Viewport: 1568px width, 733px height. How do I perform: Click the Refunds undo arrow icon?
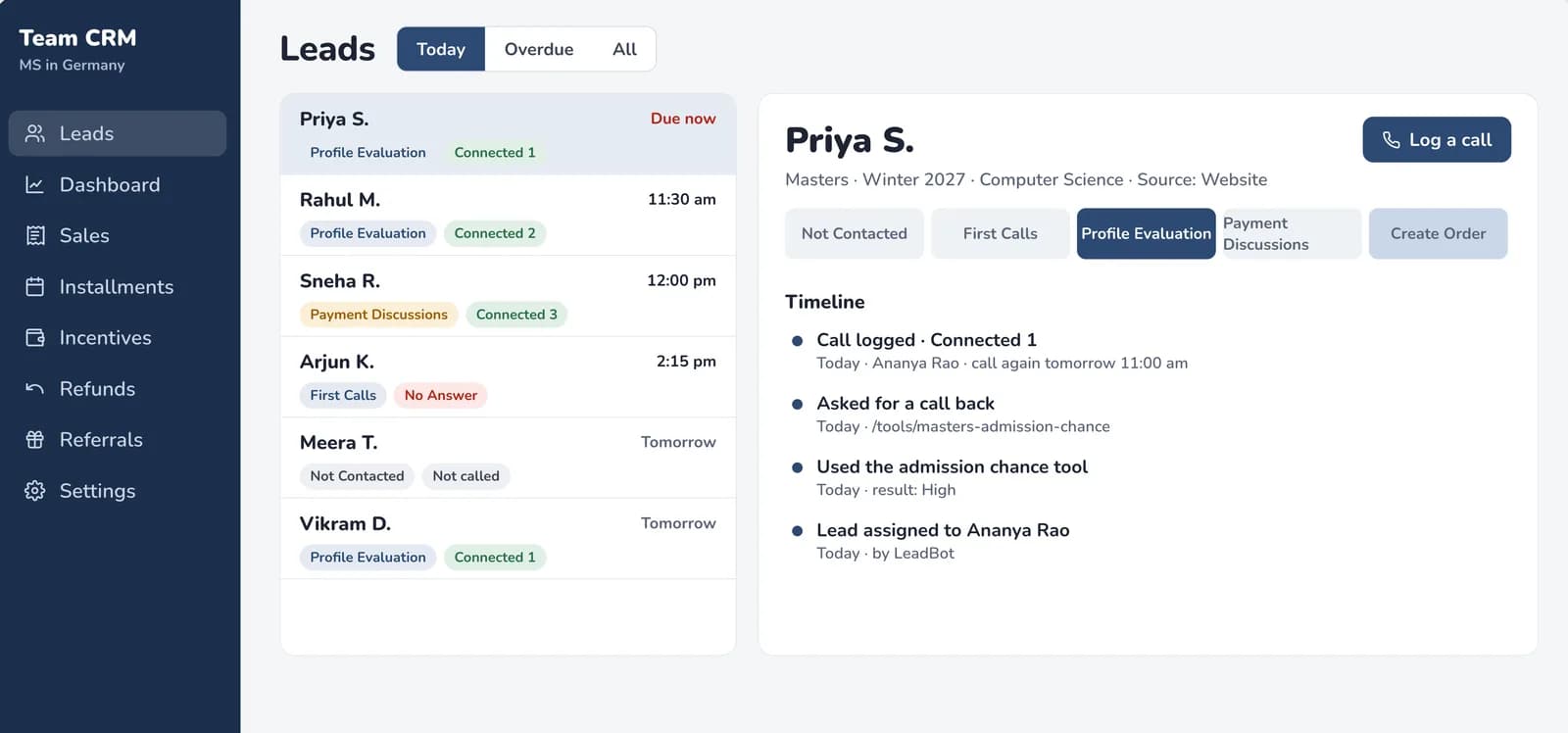point(35,388)
